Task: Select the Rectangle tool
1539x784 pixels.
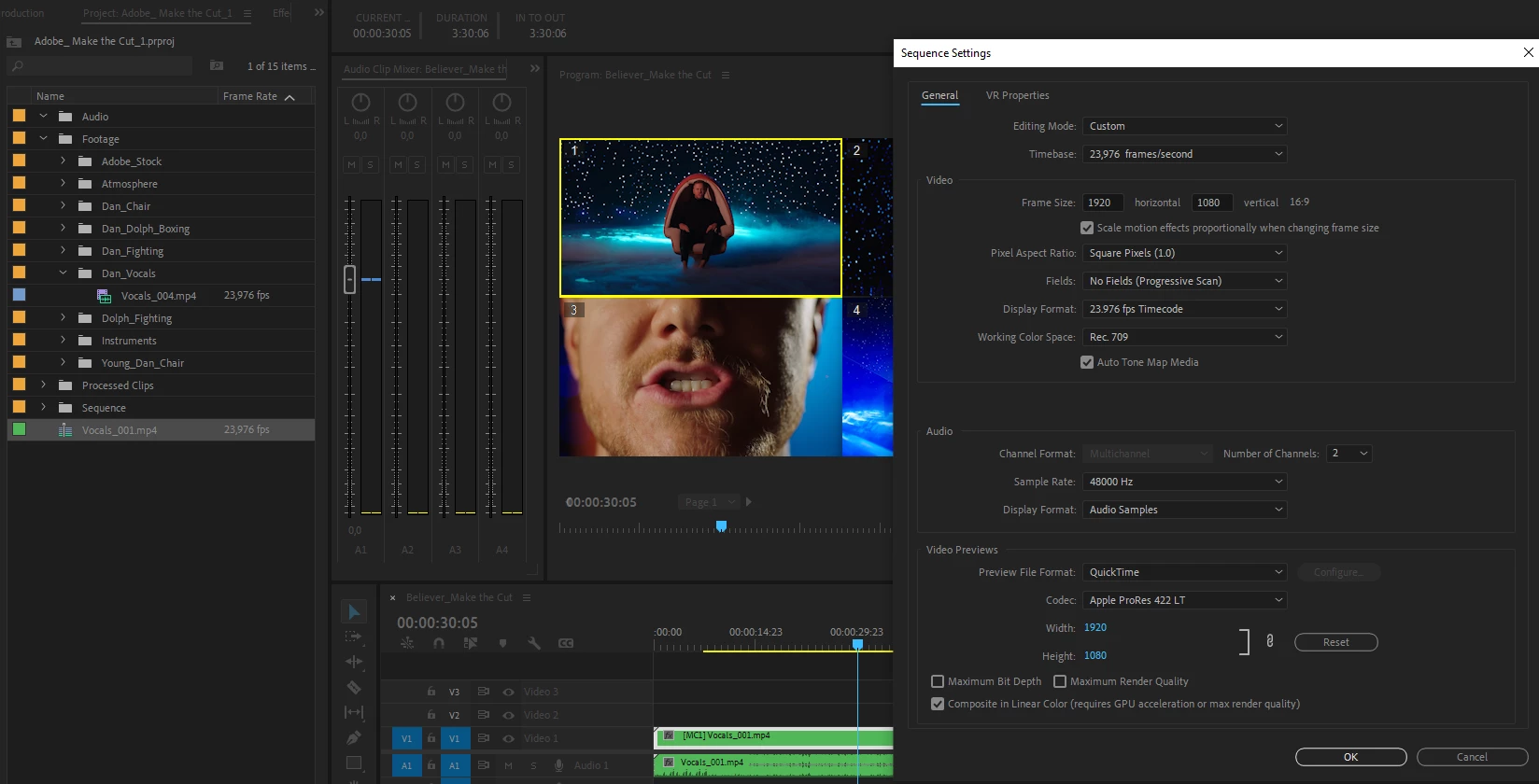Action: pos(354,763)
